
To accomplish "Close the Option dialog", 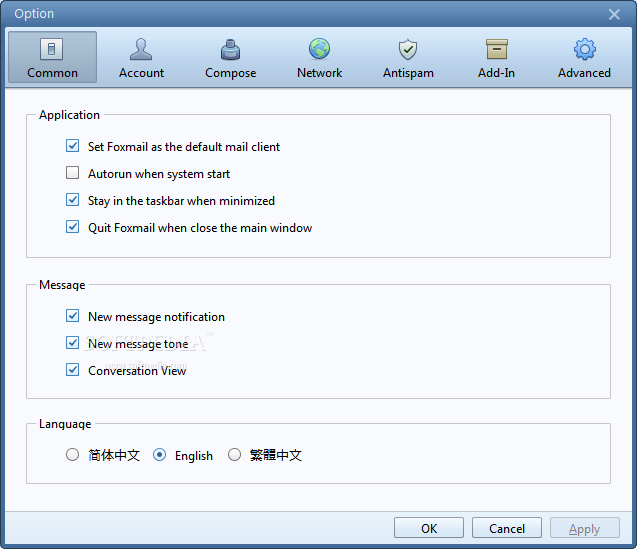I will (x=614, y=15).
